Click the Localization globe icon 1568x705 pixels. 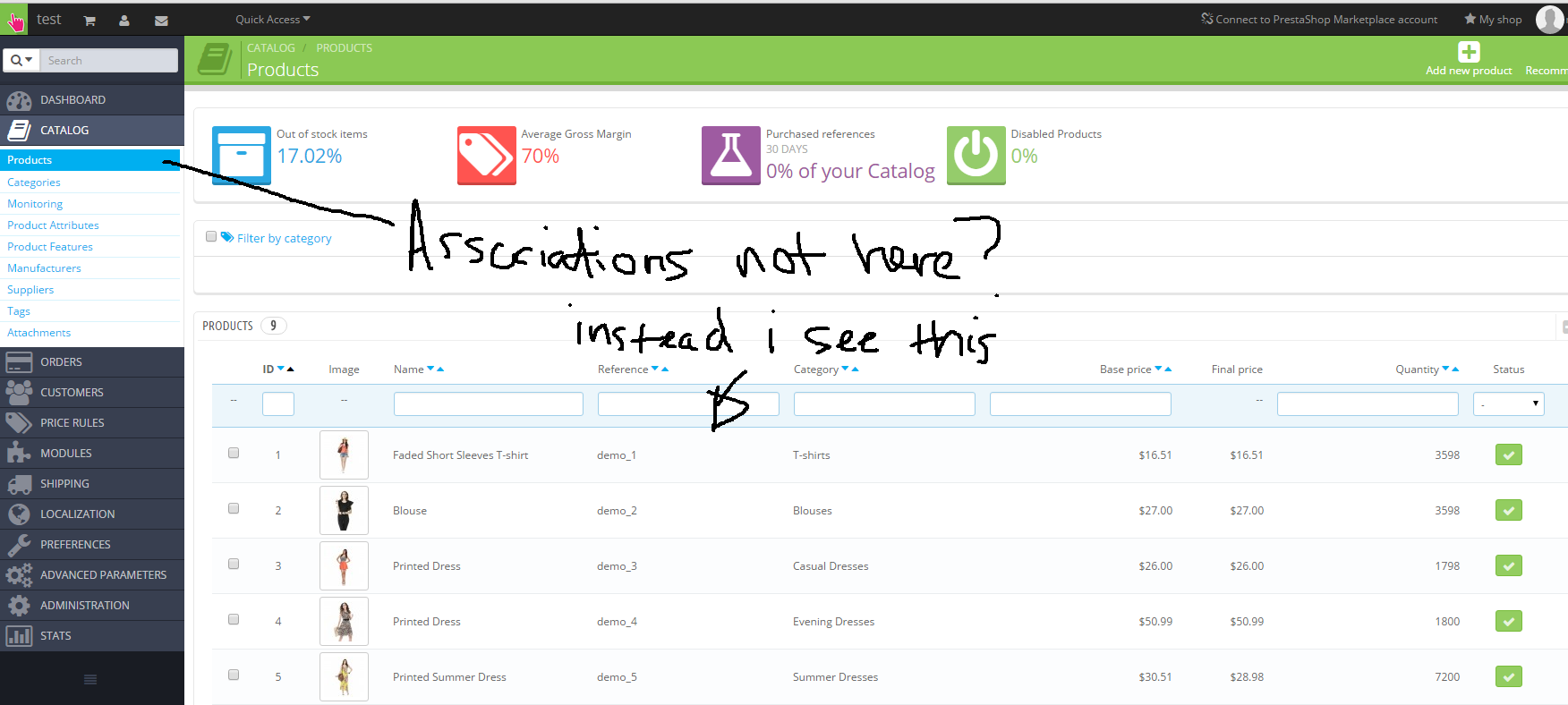pyautogui.click(x=19, y=514)
